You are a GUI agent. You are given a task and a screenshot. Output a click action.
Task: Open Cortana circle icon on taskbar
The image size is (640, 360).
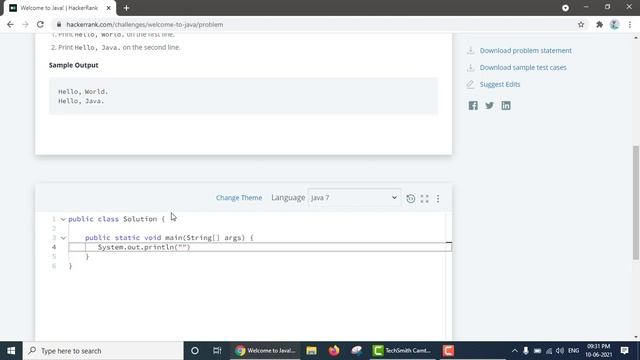(x=195, y=351)
